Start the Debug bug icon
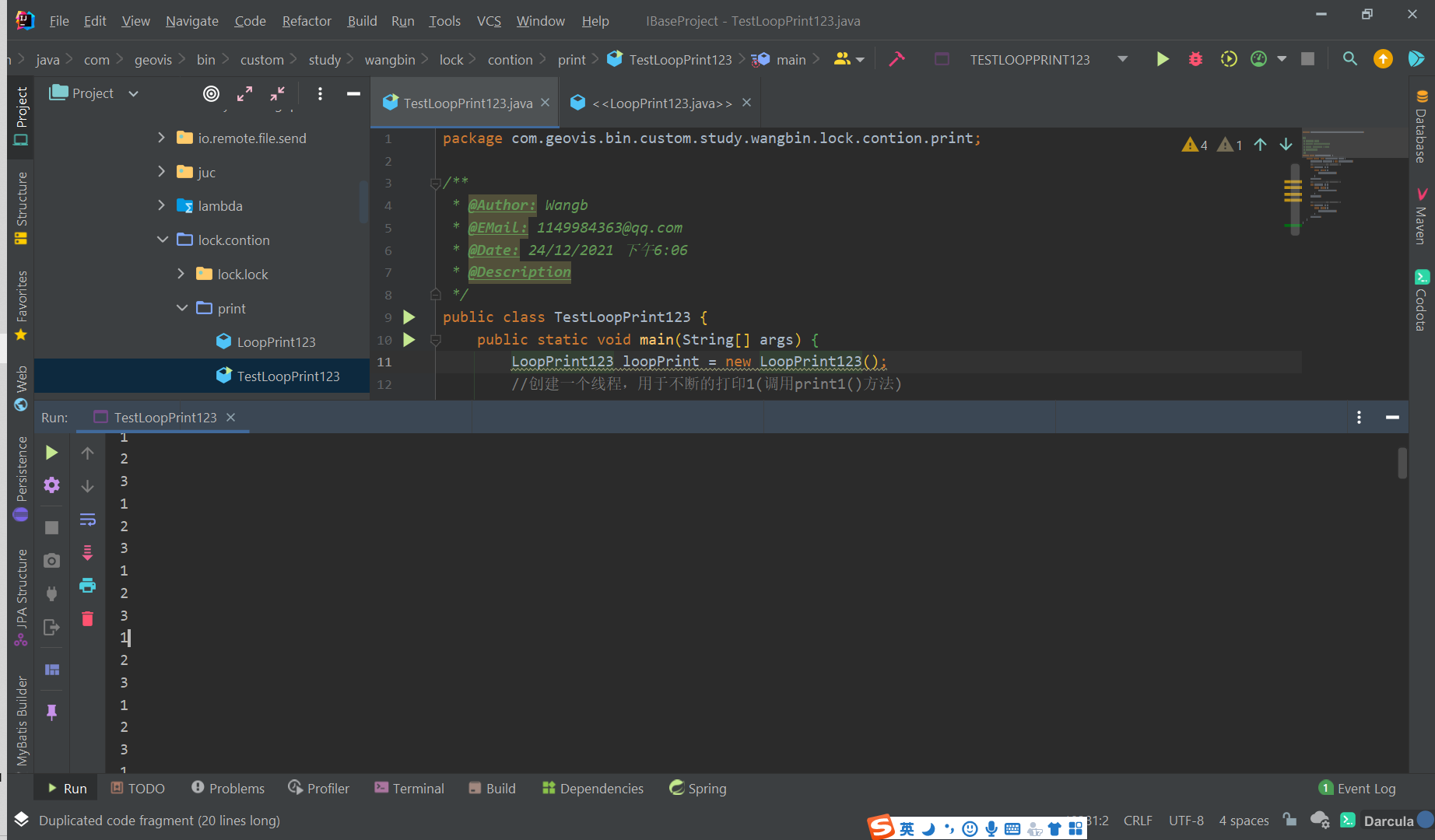The image size is (1435, 840). [x=1195, y=59]
